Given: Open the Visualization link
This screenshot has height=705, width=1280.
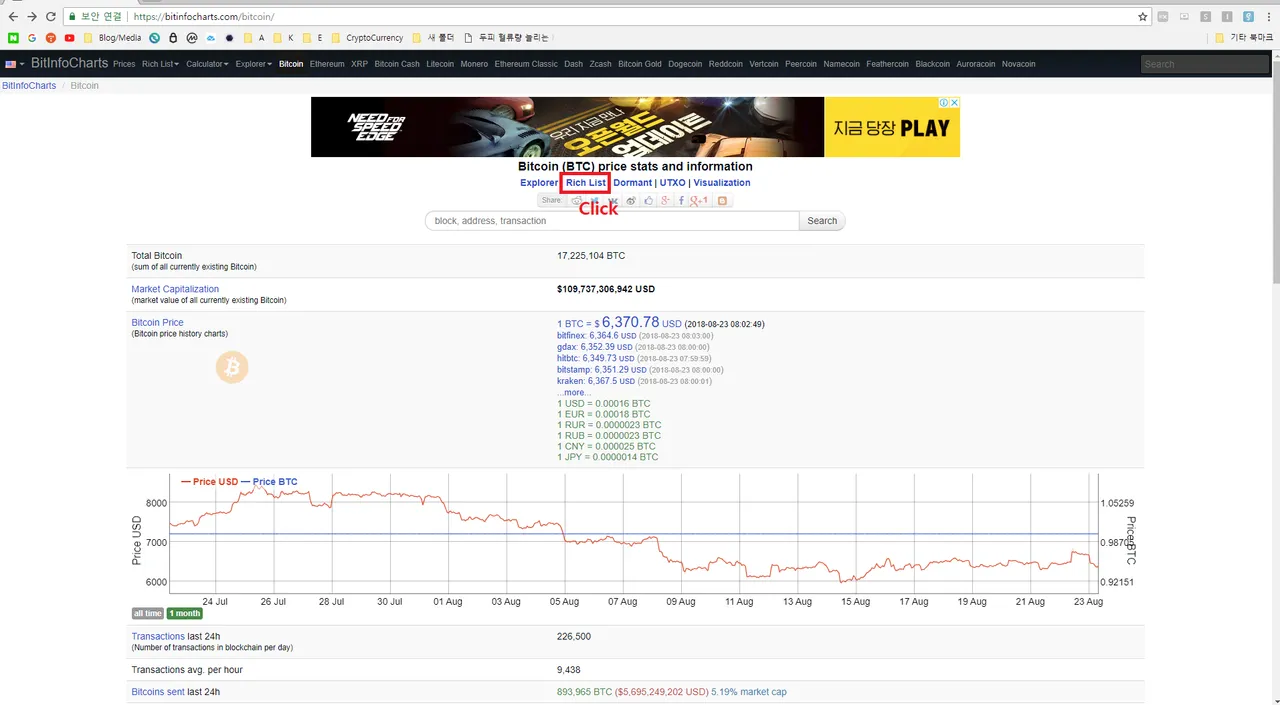Looking at the screenshot, I should tap(722, 183).
